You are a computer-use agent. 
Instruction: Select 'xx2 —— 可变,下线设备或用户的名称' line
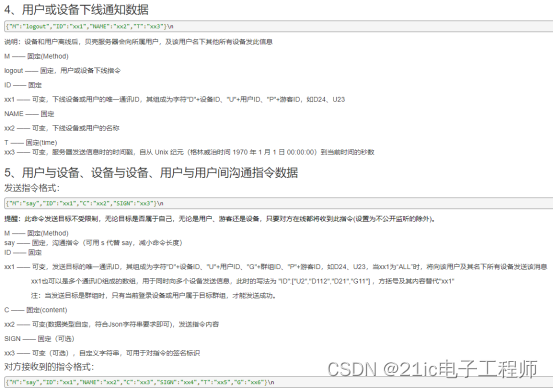tap(62, 128)
